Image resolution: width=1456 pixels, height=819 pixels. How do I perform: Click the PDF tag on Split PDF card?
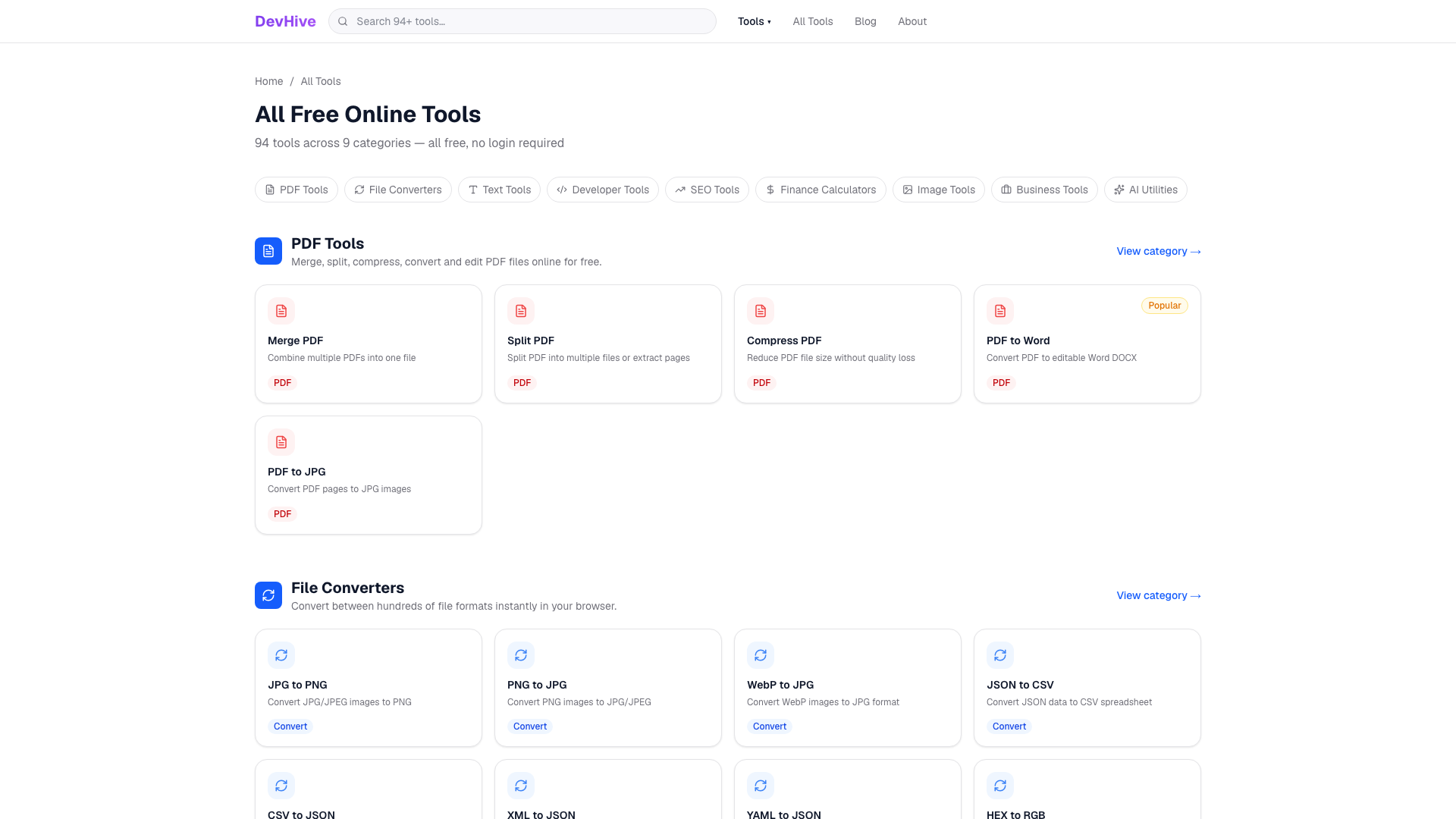tap(522, 383)
